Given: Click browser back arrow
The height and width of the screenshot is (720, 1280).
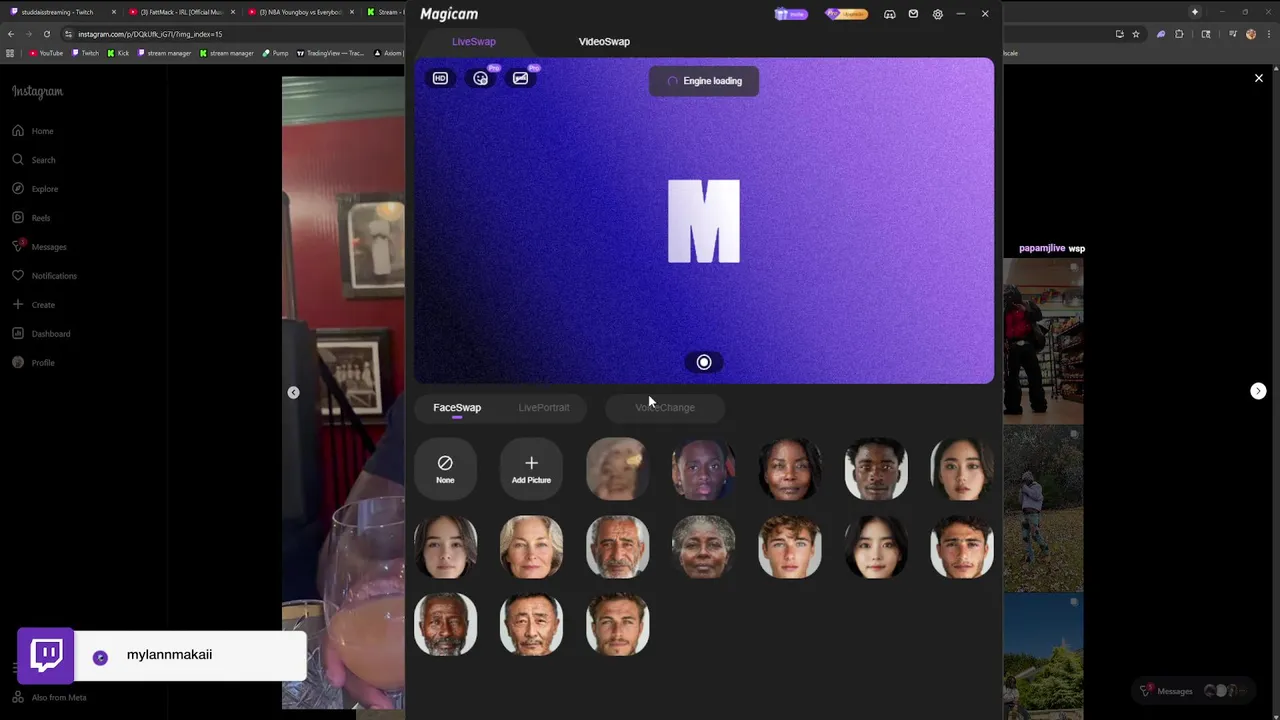Looking at the screenshot, I should (x=11, y=34).
